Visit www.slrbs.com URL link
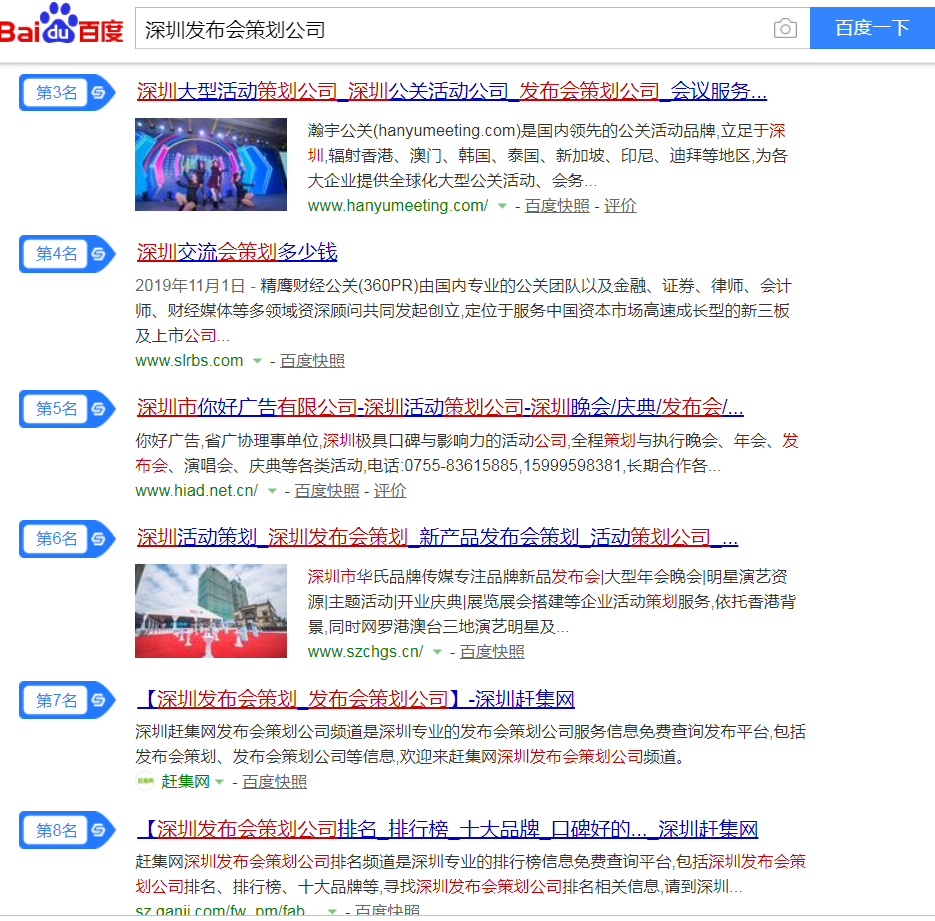 189,361
